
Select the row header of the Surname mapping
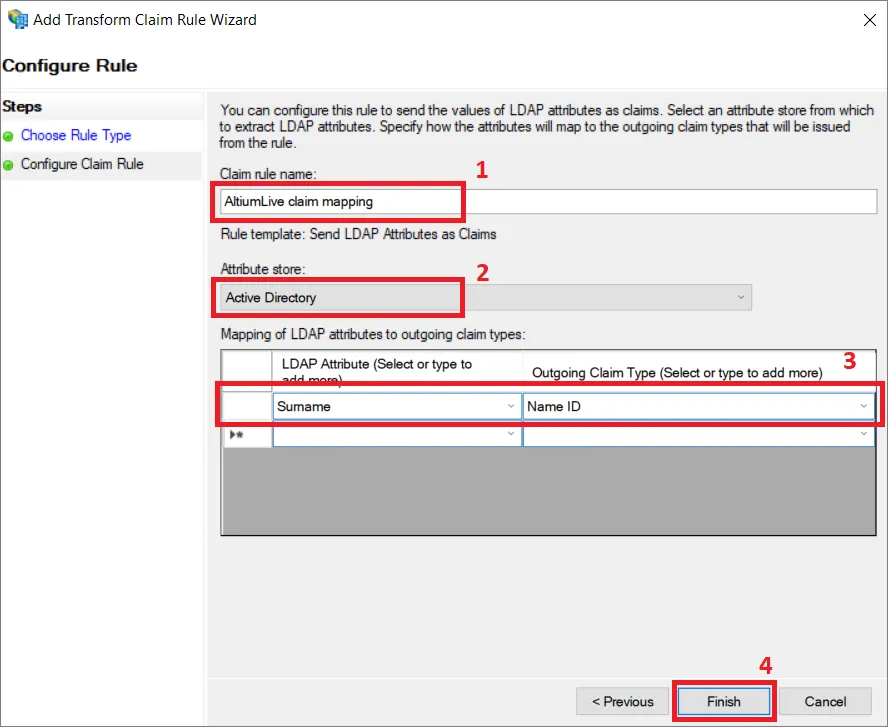(246, 407)
